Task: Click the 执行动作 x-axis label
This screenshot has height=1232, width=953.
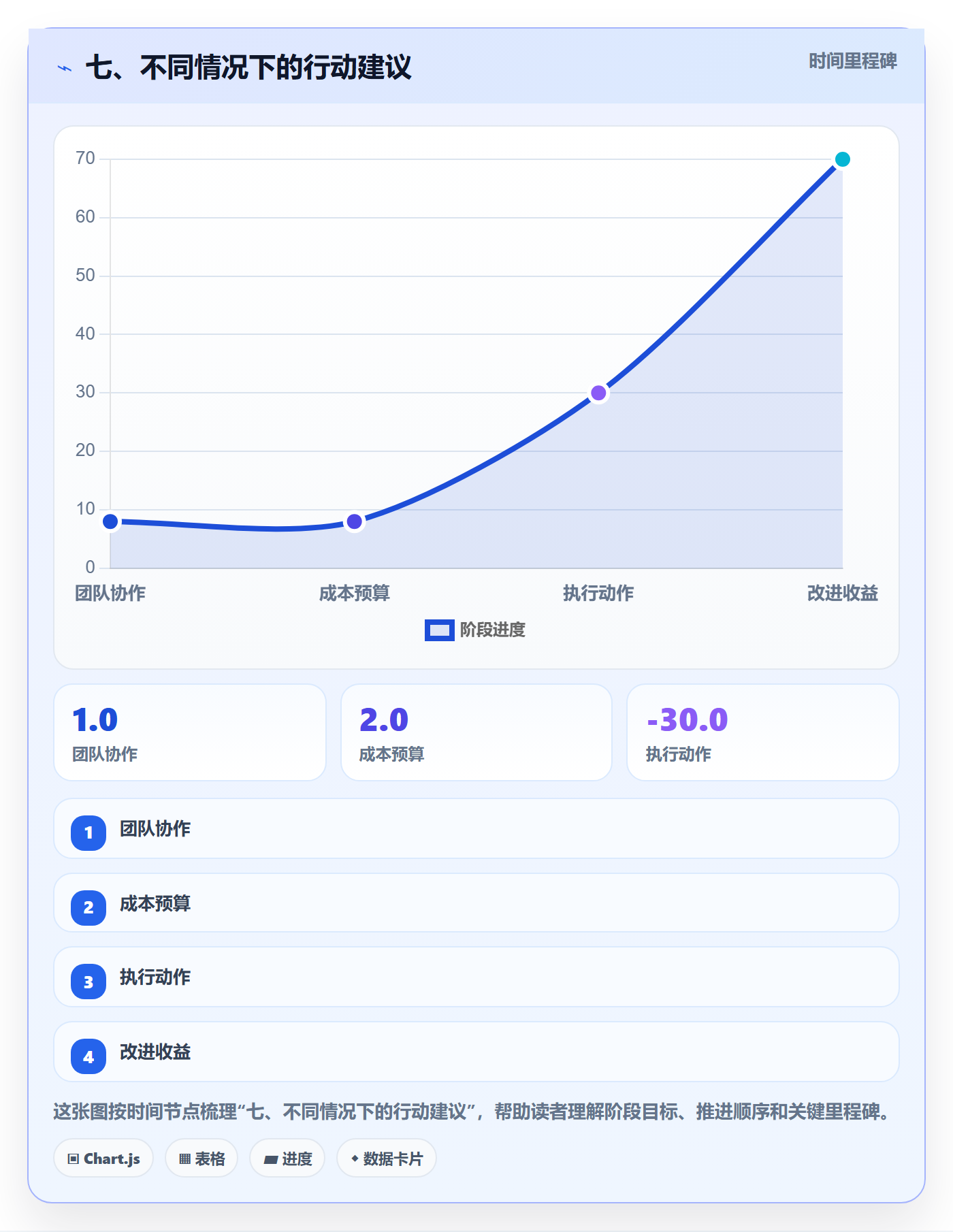Action: click(x=598, y=594)
